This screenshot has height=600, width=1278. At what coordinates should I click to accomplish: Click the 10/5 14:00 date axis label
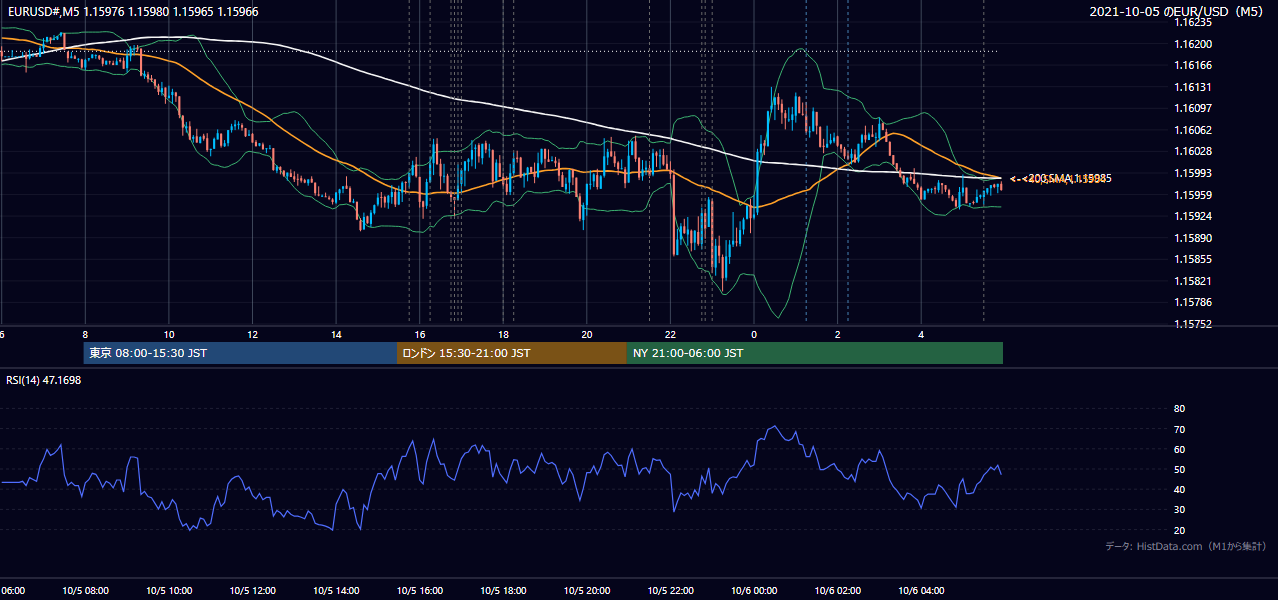click(x=336, y=591)
